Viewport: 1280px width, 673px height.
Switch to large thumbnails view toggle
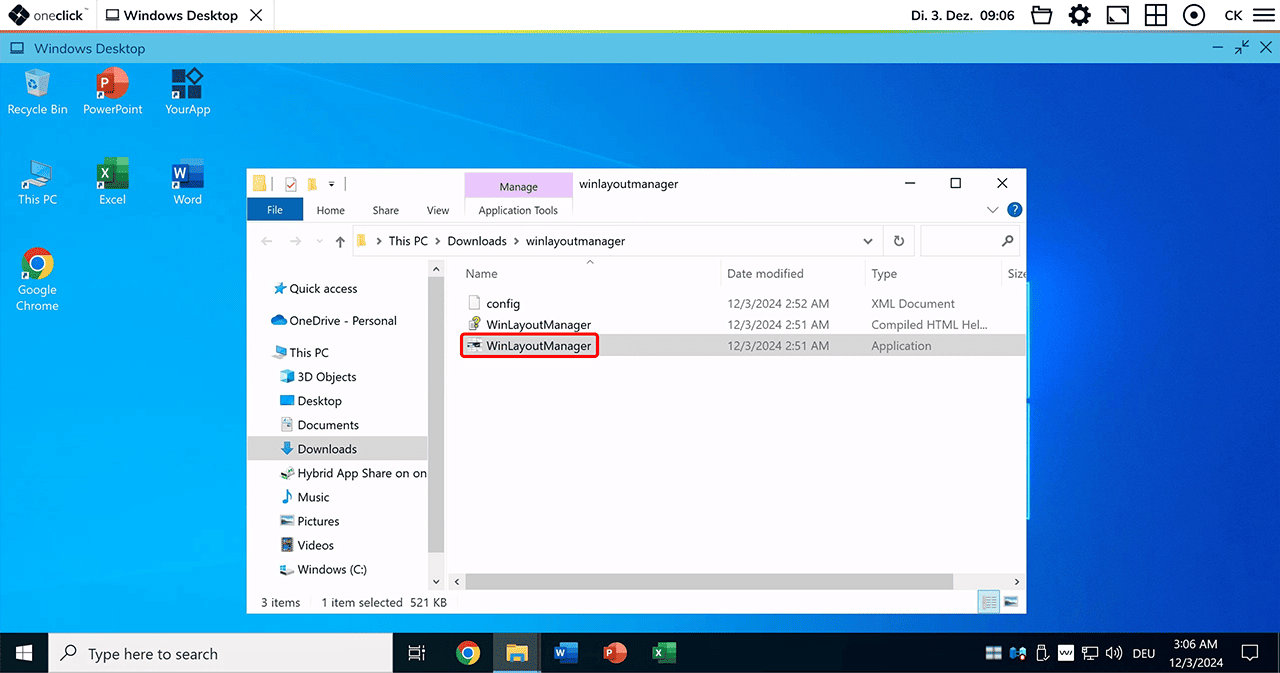pos(1011,602)
